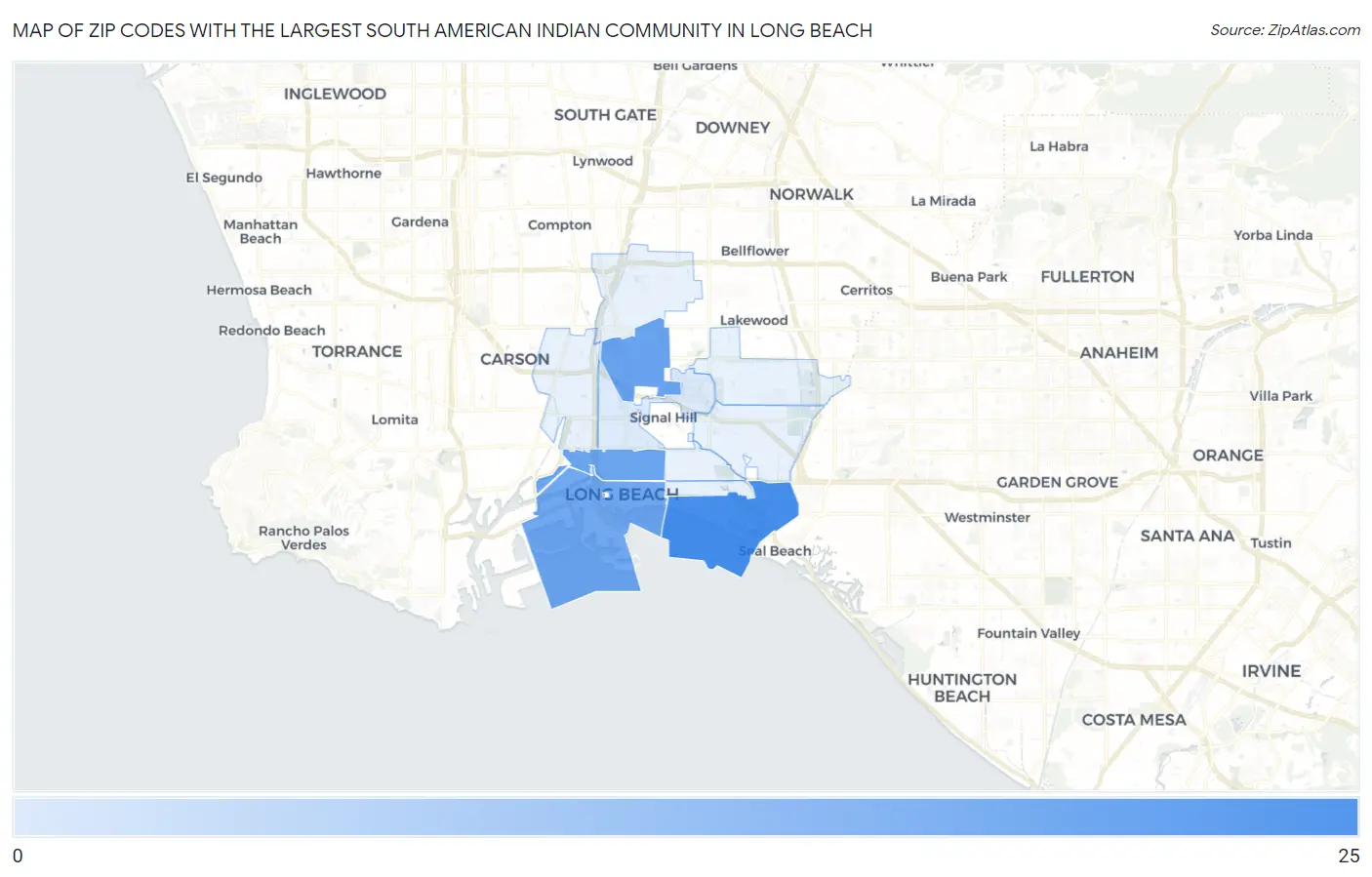Image resolution: width=1372 pixels, height=877 pixels.
Task: Click the Lomita map label
Action: pos(394,419)
